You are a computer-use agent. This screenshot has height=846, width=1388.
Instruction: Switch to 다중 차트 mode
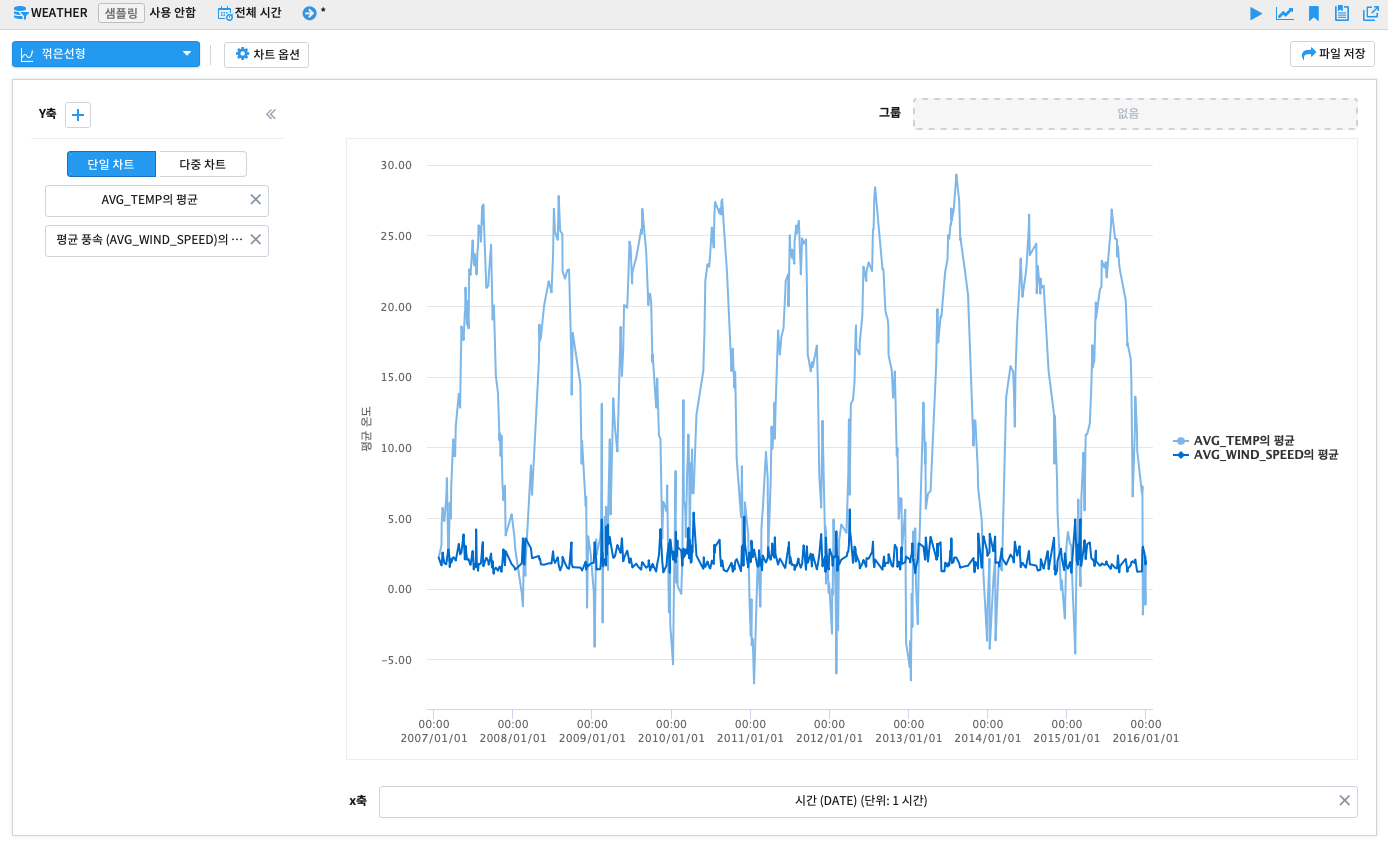coord(202,164)
